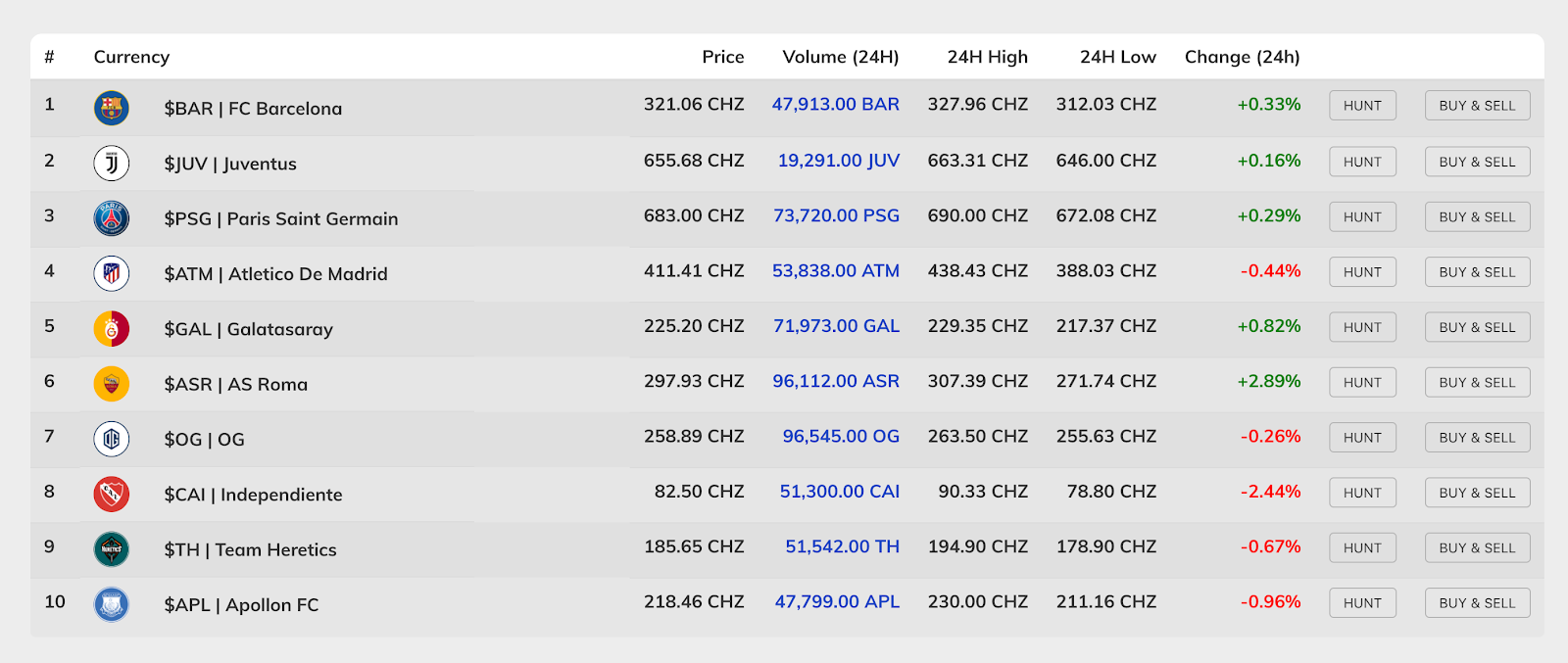Click the Change (24h) column header
Screen dimensions: 1568x663
tap(1243, 57)
